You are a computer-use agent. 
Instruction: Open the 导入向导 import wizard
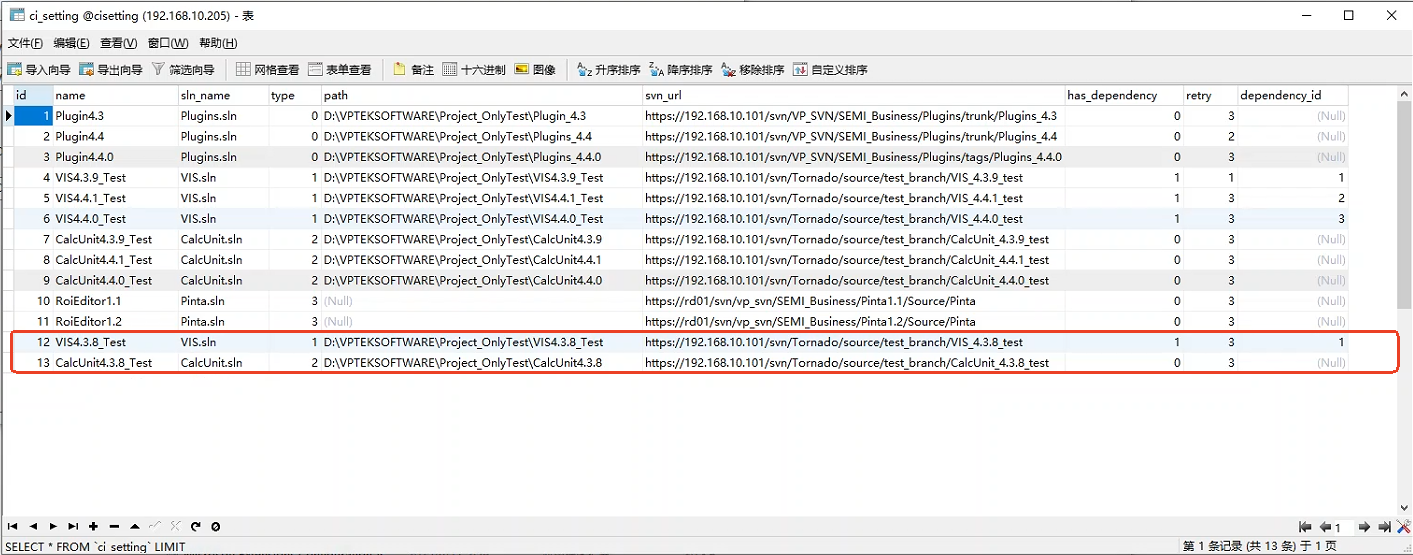(x=40, y=70)
